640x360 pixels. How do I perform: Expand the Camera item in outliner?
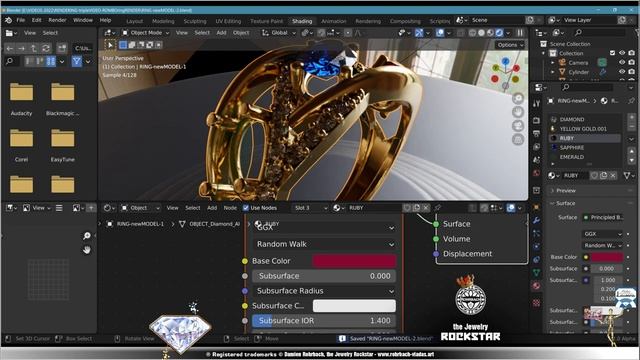pyautogui.click(x=553, y=62)
